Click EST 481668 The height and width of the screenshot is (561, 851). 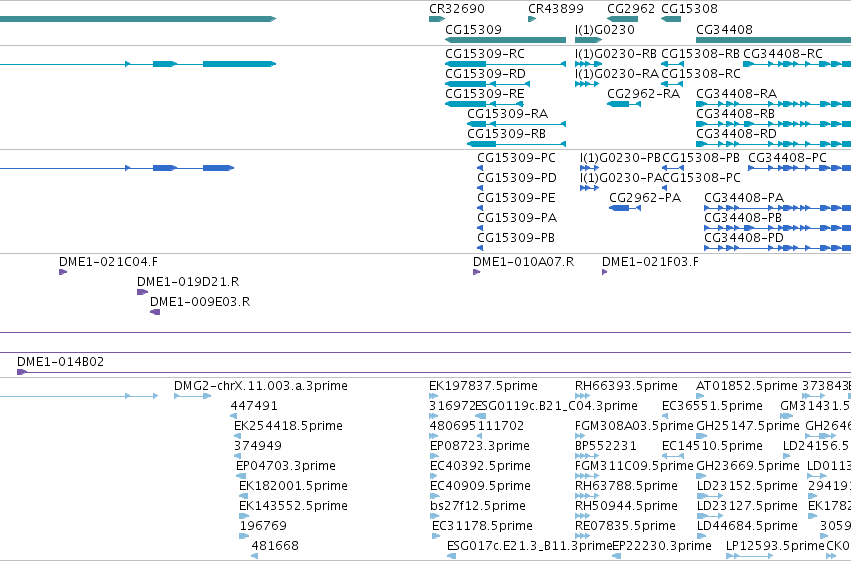tap(255, 556)
